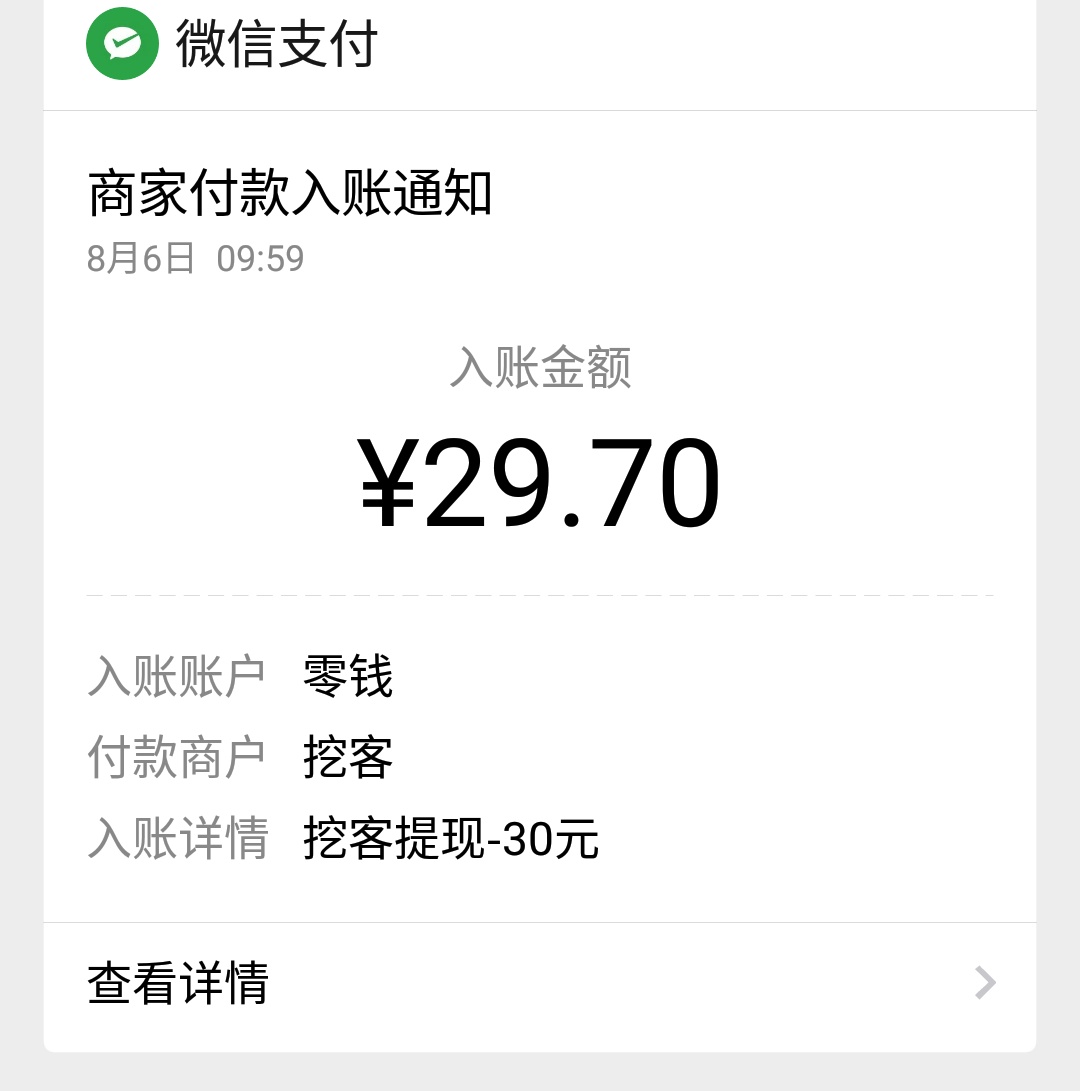
Task: Tap the green WeChat Pay logo icon
Action: click(122, 44)
